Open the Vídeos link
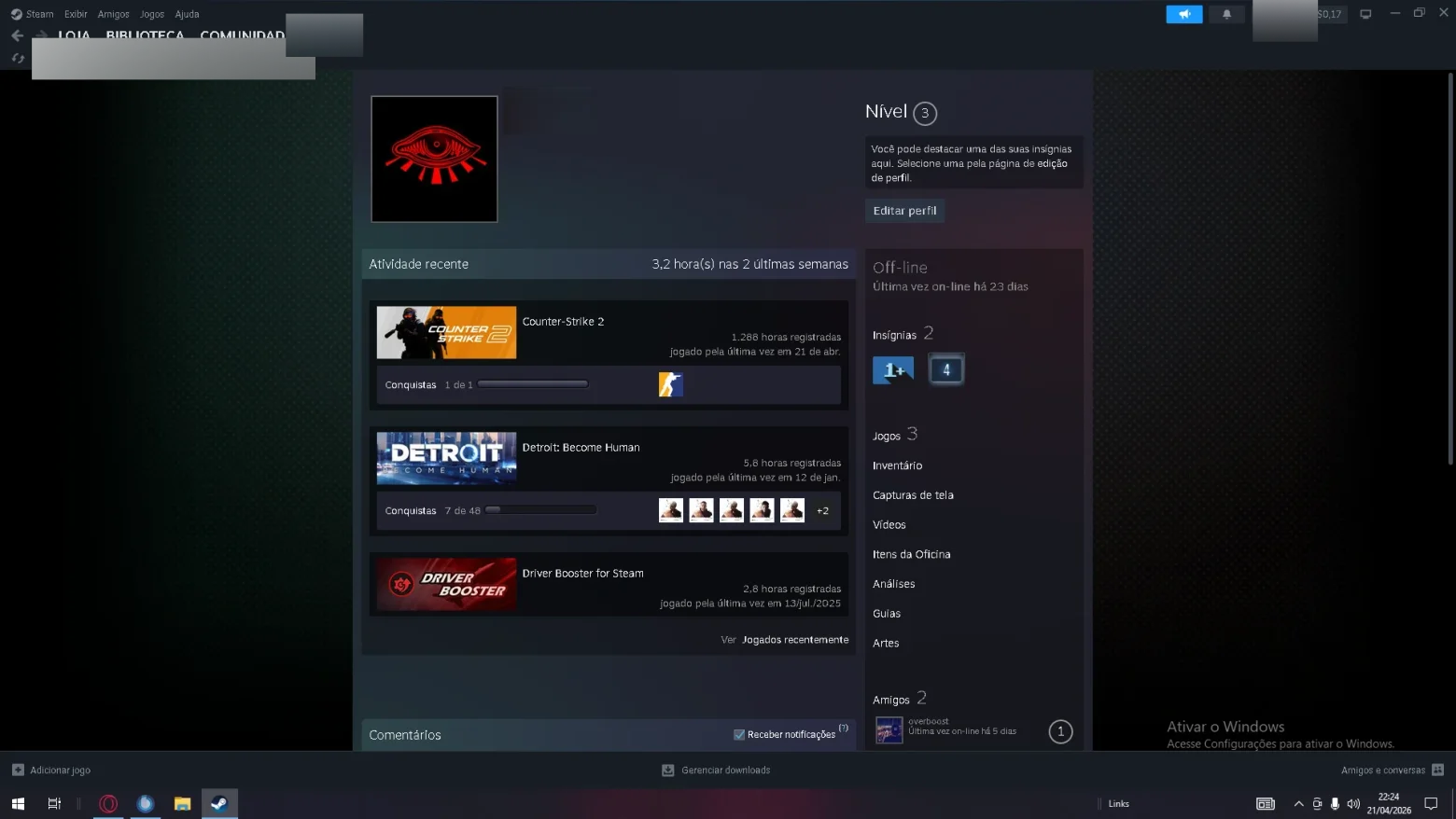Screen dimensions: 1456x819 point(889,525)
